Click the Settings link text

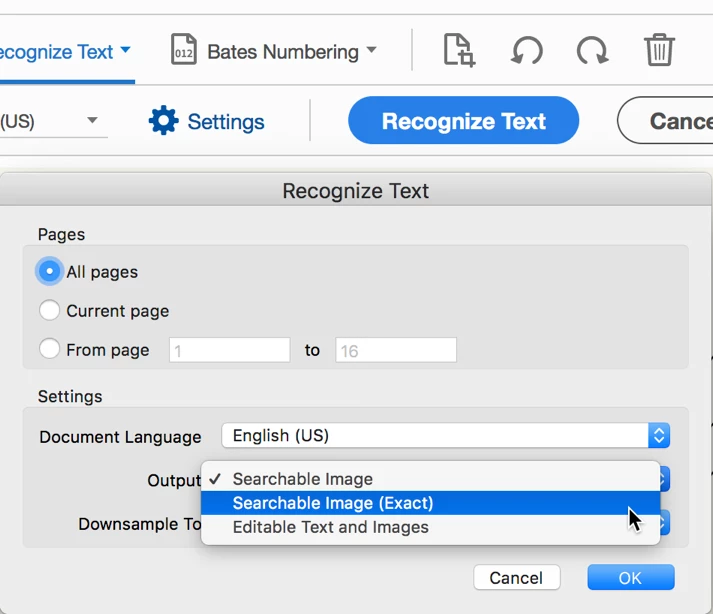pyautogui.click(x=226, y=122)
